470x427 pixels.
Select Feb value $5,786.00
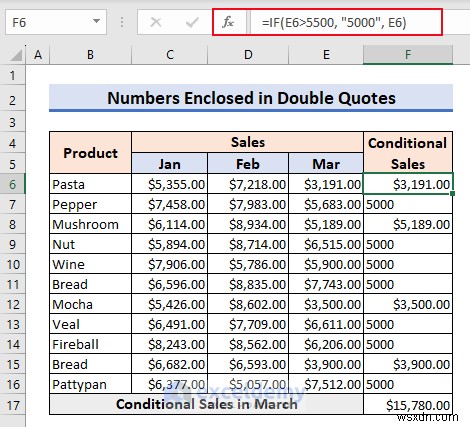click(x=248, y=264)
